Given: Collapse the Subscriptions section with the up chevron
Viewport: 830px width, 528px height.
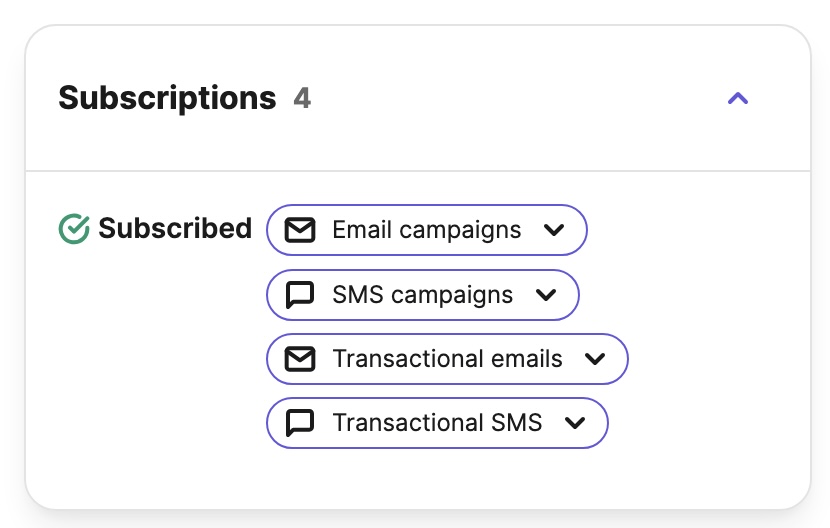Looking at the screenshot, I should pos(738,99).
